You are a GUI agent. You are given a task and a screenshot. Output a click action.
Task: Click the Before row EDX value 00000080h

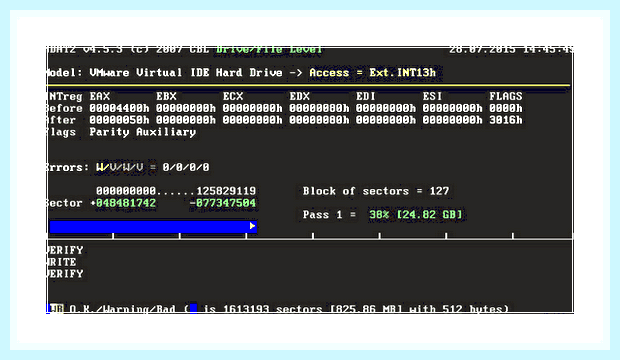[319, 108]
